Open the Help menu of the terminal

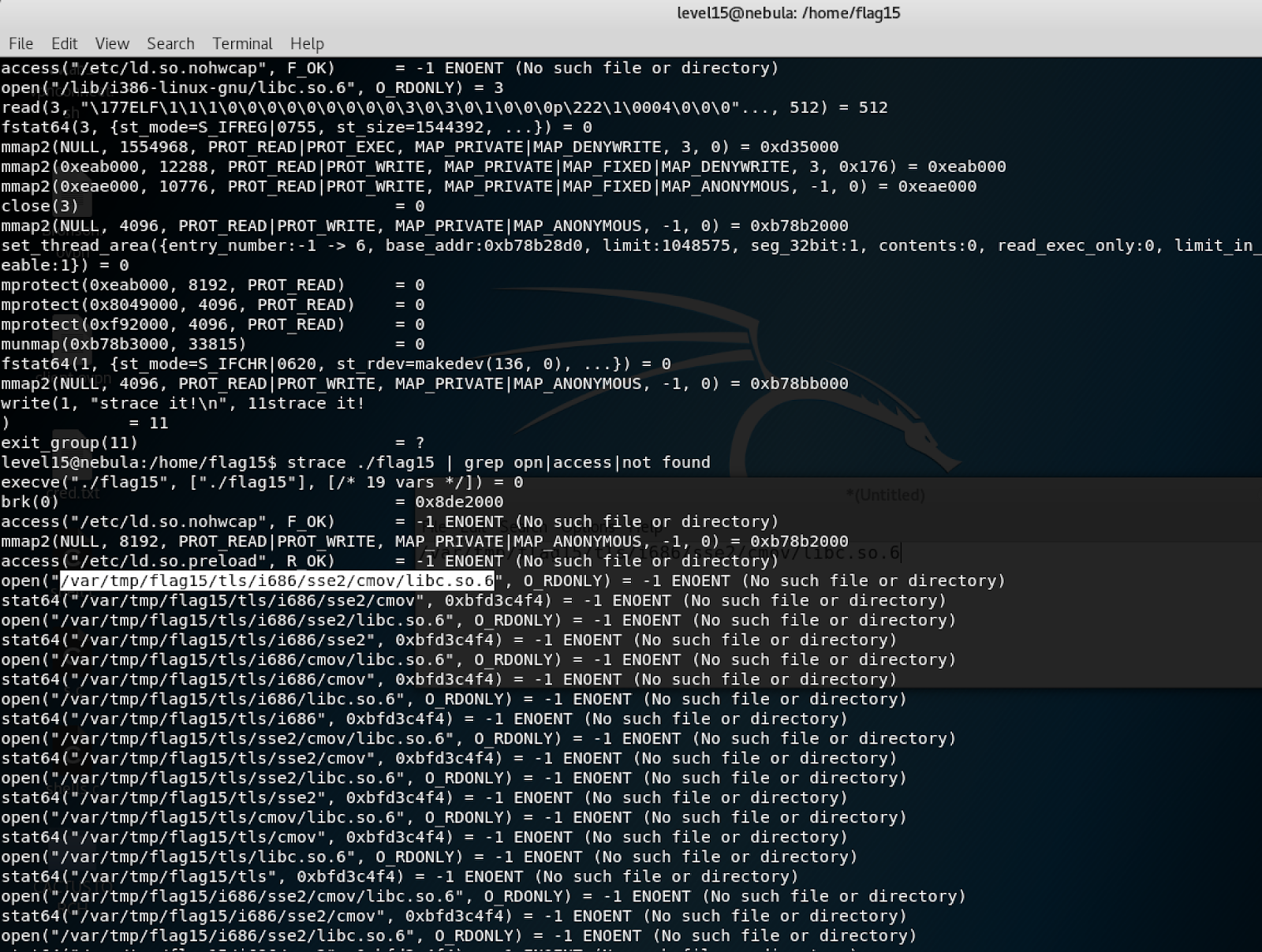point(307,43)
